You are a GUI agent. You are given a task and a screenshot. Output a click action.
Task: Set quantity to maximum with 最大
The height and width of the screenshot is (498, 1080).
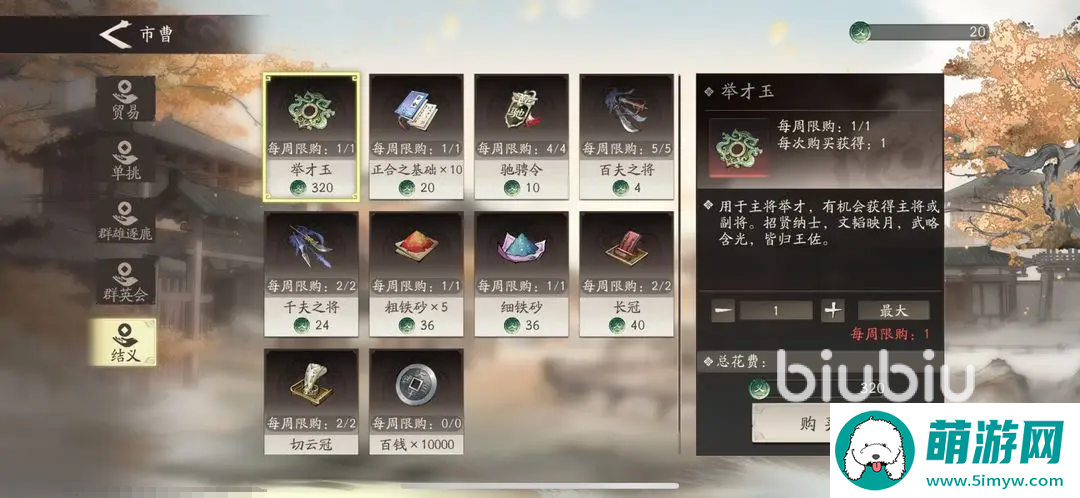pyautogui.click(x=893, y=311)
